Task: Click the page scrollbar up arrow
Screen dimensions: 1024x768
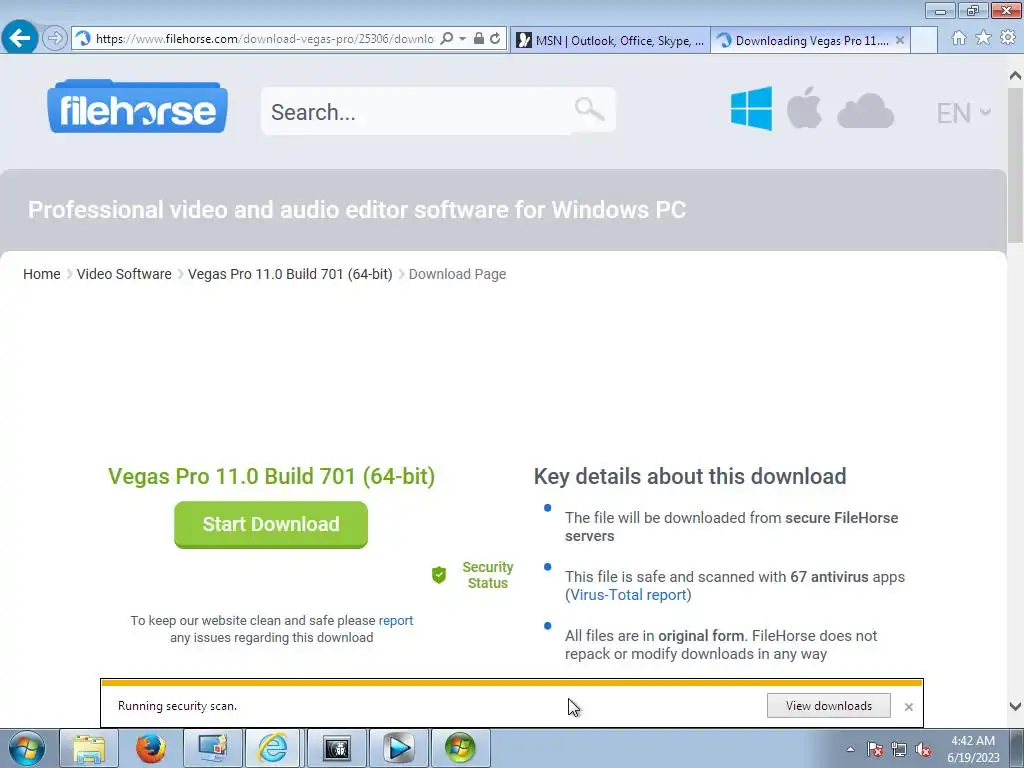Action: point(1015,75)
